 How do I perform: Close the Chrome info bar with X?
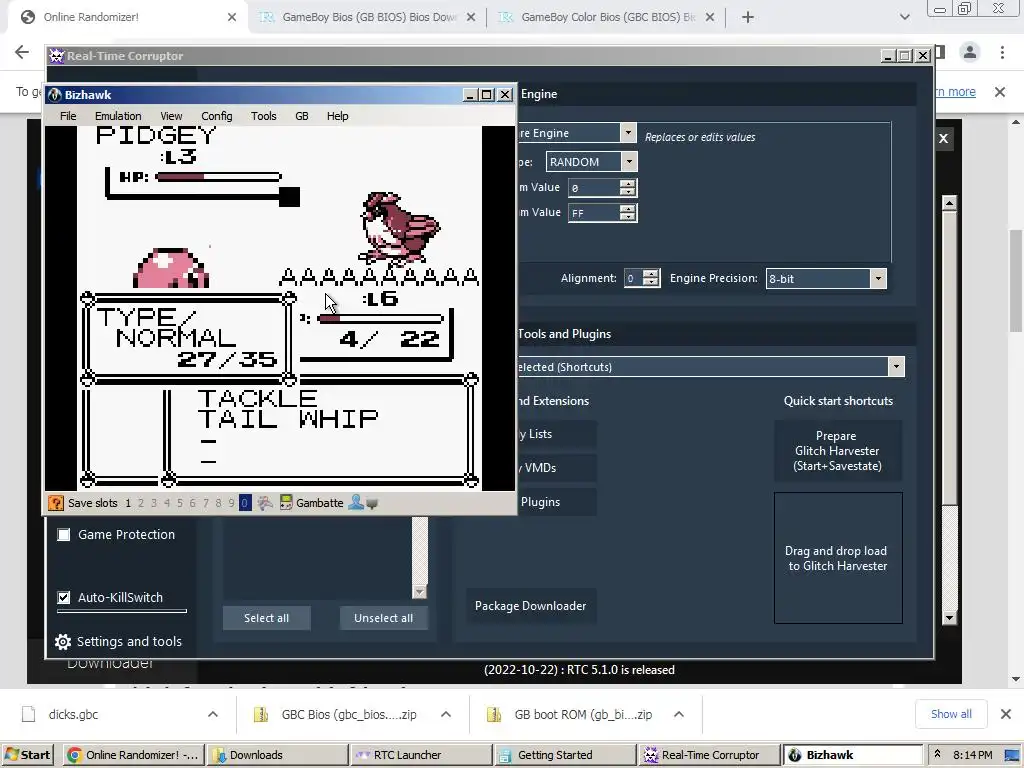click(x=1000, y=92)
